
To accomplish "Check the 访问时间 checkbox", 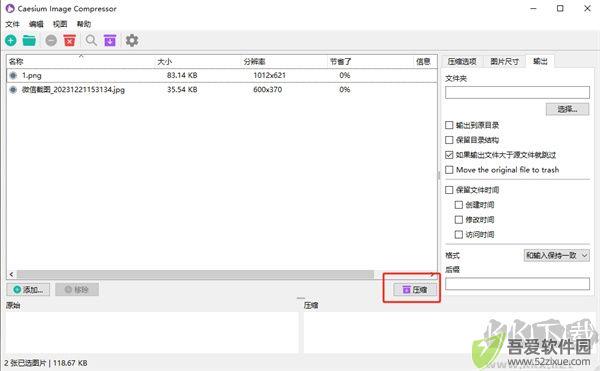I will point(458,234).
